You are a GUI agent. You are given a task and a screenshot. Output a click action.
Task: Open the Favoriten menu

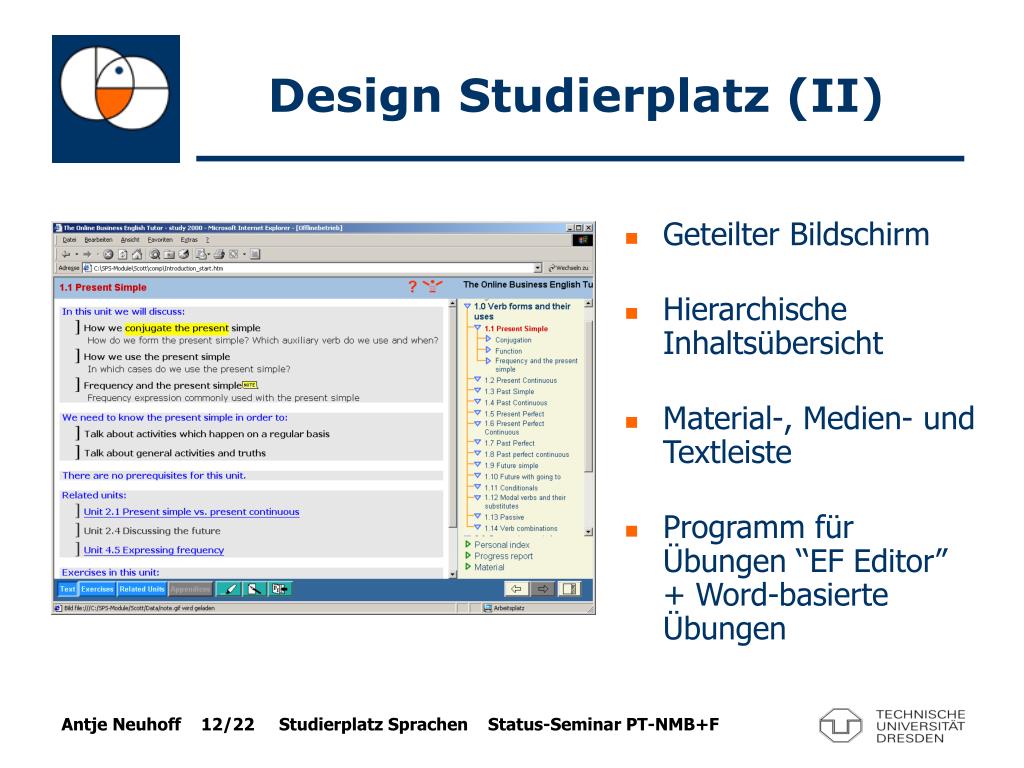coord(160,240)
